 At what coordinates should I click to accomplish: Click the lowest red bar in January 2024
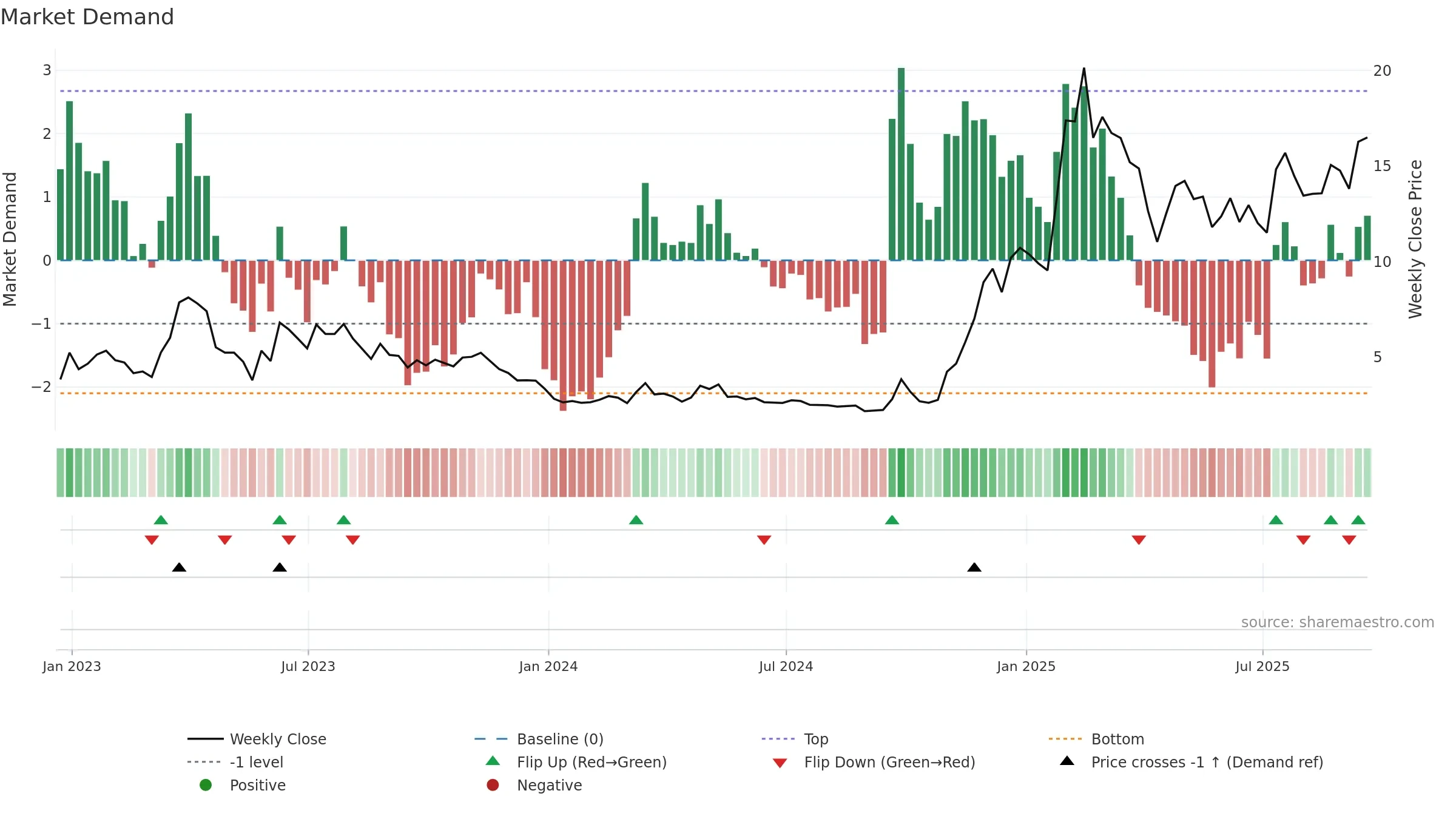pos(563,335)
